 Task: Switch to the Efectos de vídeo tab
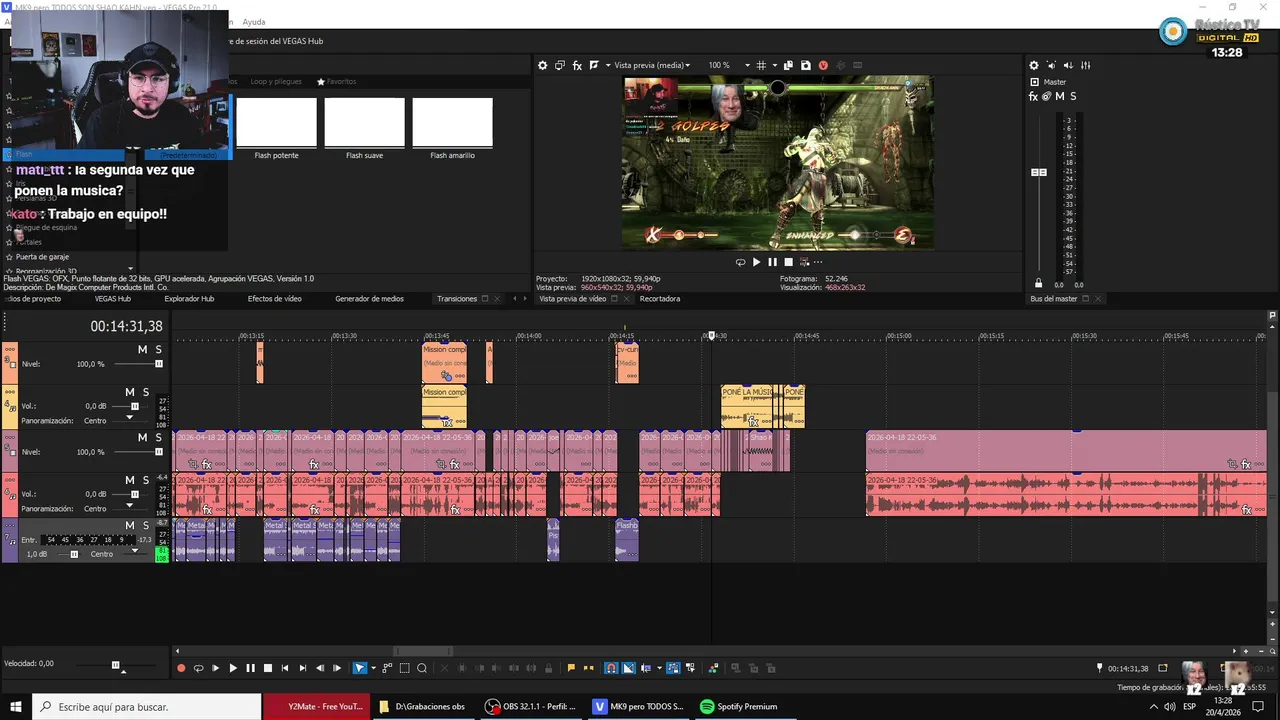pos(274,299)
